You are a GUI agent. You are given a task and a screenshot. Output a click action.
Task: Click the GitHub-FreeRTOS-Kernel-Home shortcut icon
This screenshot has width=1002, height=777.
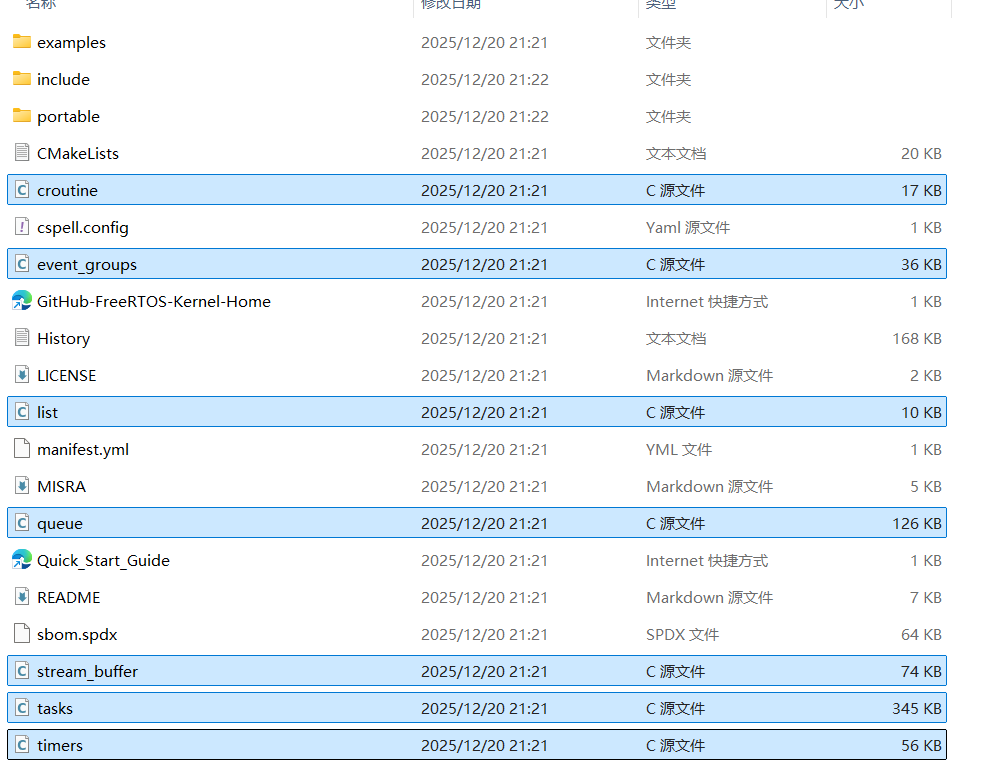click(x=22, y=300)
